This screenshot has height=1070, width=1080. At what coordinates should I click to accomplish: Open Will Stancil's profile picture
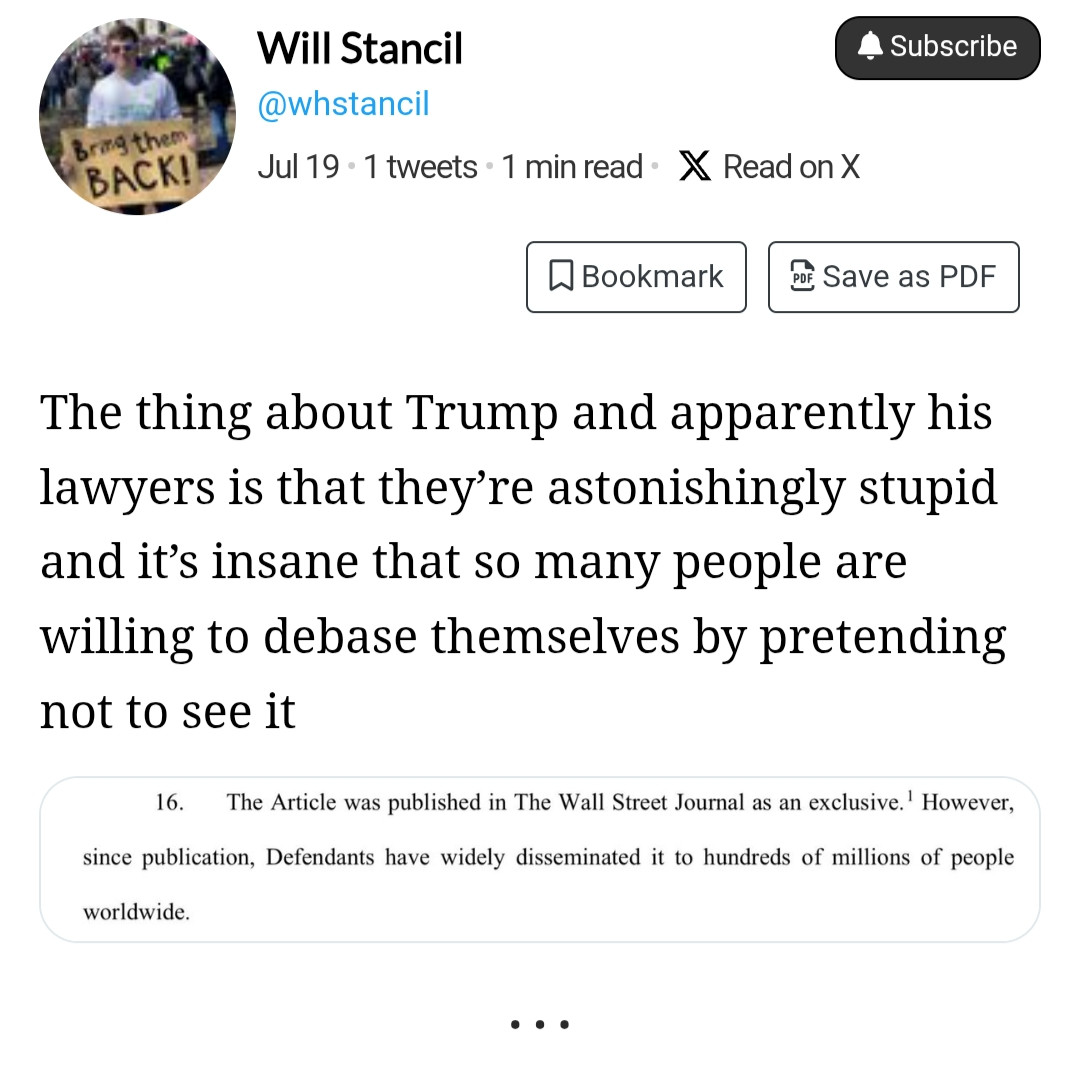point(137,116)
